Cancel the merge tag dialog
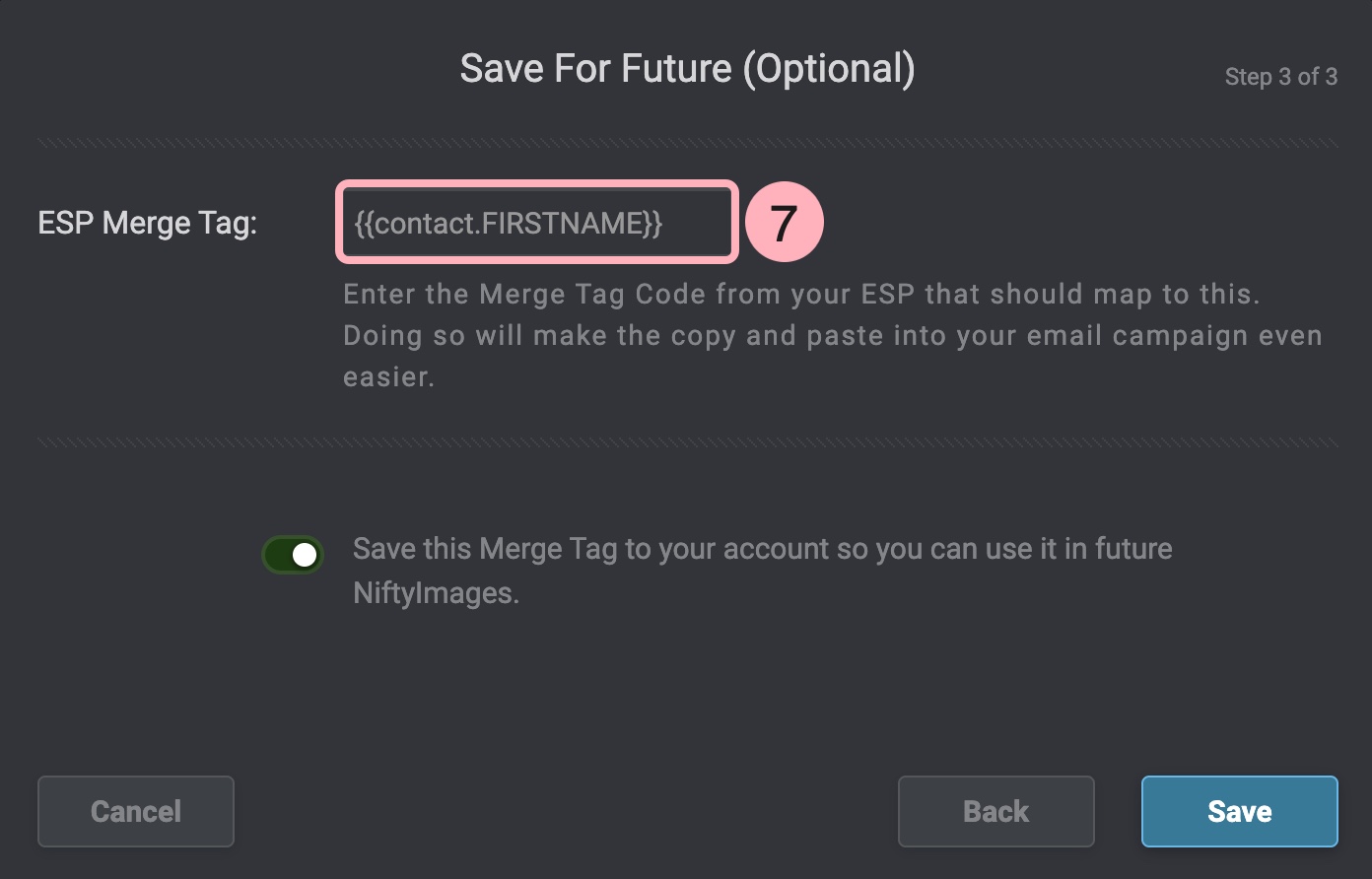 (x=136, y=811)
